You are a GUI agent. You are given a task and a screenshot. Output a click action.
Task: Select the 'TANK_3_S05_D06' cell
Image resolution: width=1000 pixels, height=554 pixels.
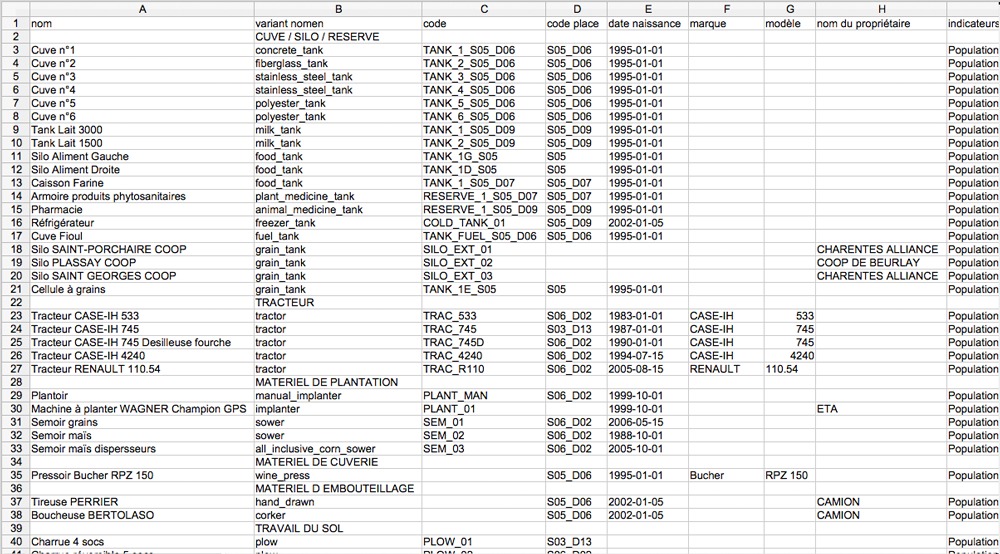coord(483,77)
